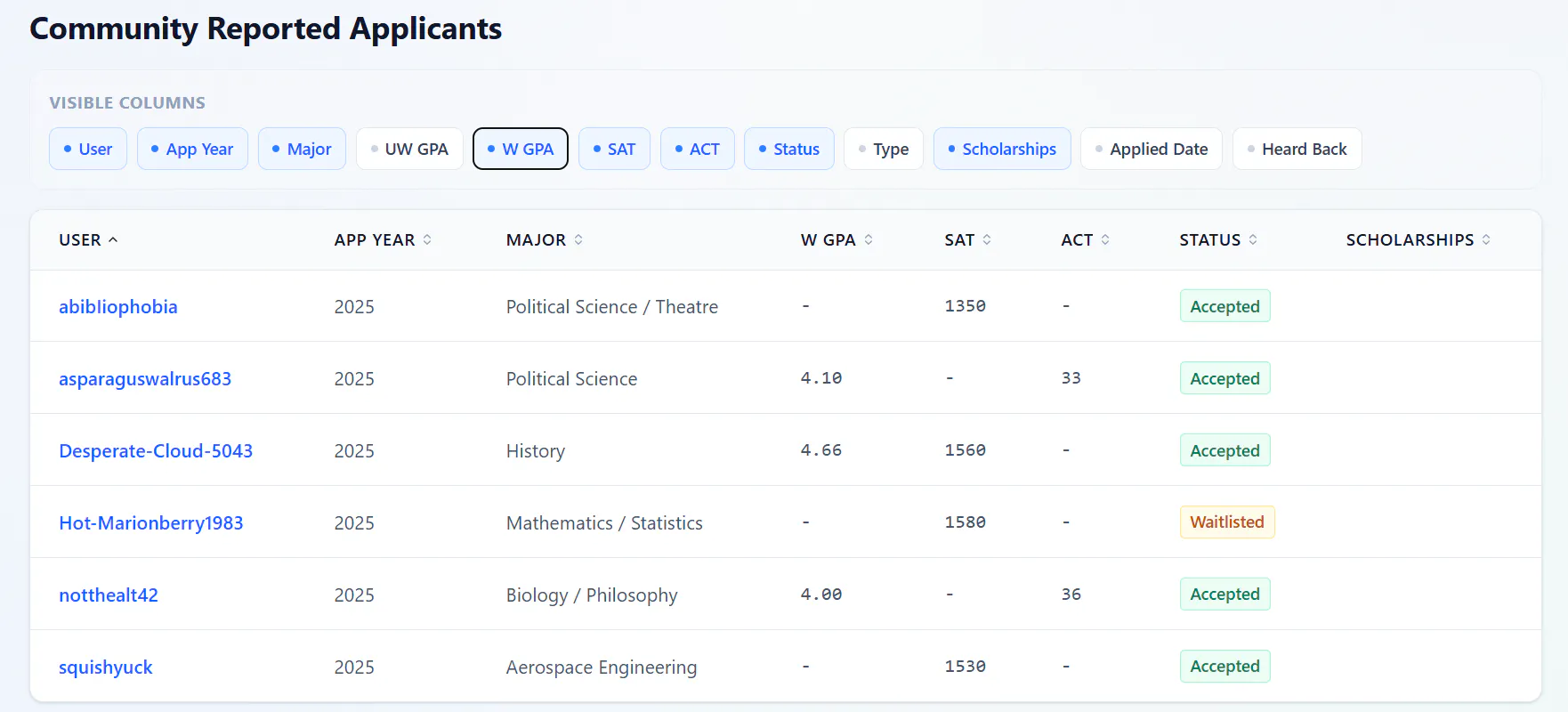The width and height of the screenshot is (1568, 712).
Task: Click Accepted badge in squishyuck row
Action: [1224, 667]
